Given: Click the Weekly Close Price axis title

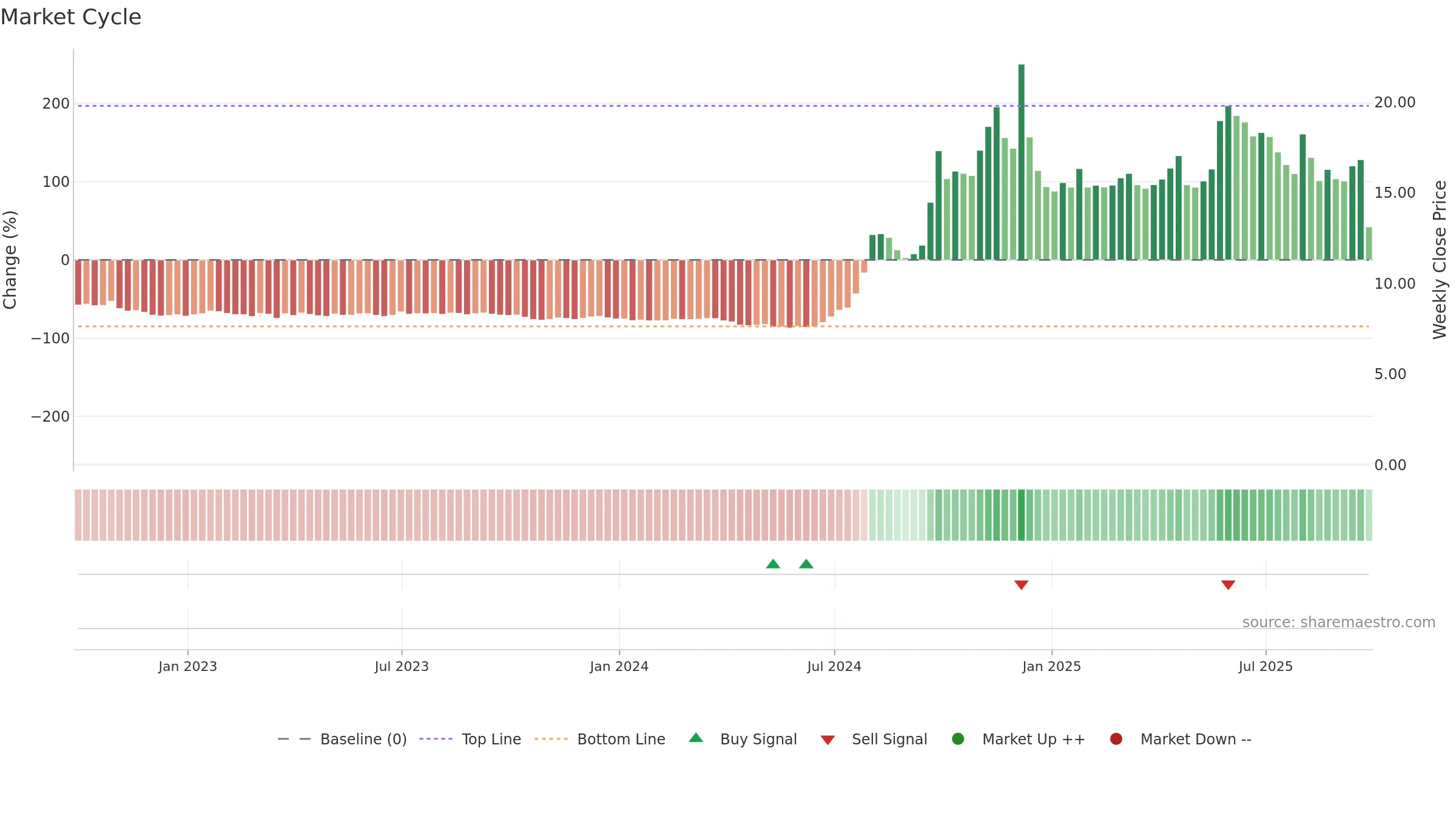Looking at the screenshot, I should click(1440, 260).
